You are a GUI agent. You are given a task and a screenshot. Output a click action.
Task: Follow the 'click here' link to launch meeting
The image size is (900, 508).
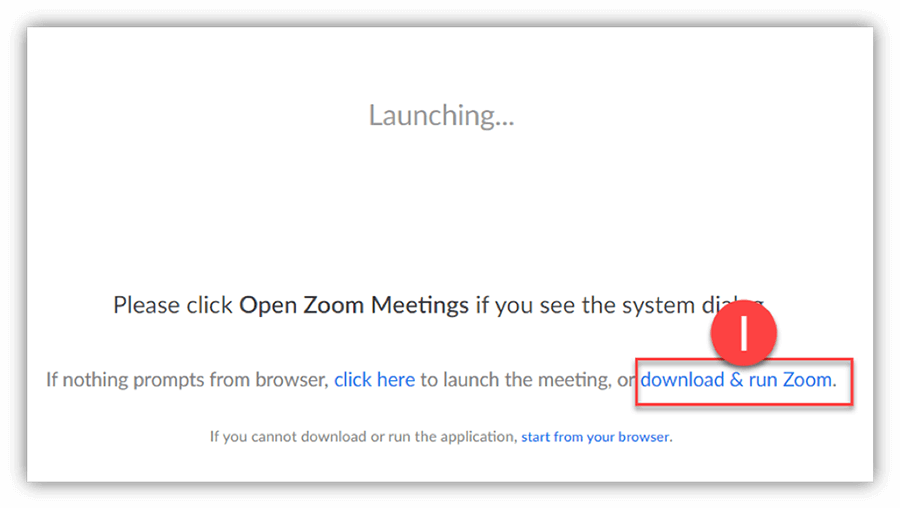coord(374,380)
